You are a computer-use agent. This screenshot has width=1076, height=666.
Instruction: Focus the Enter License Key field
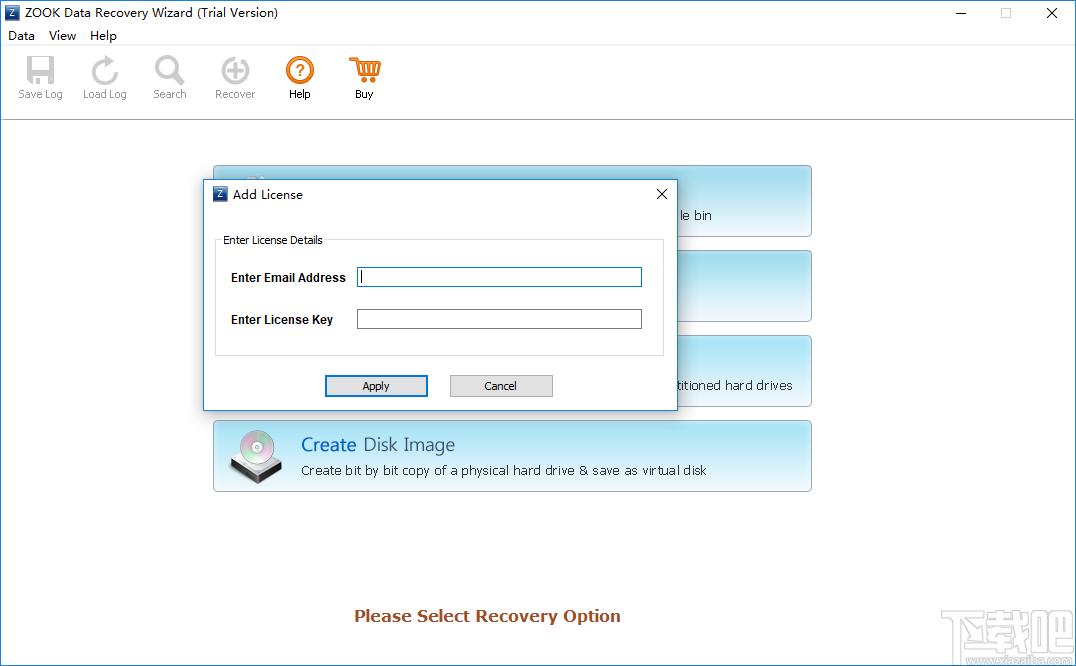point(499,319)
